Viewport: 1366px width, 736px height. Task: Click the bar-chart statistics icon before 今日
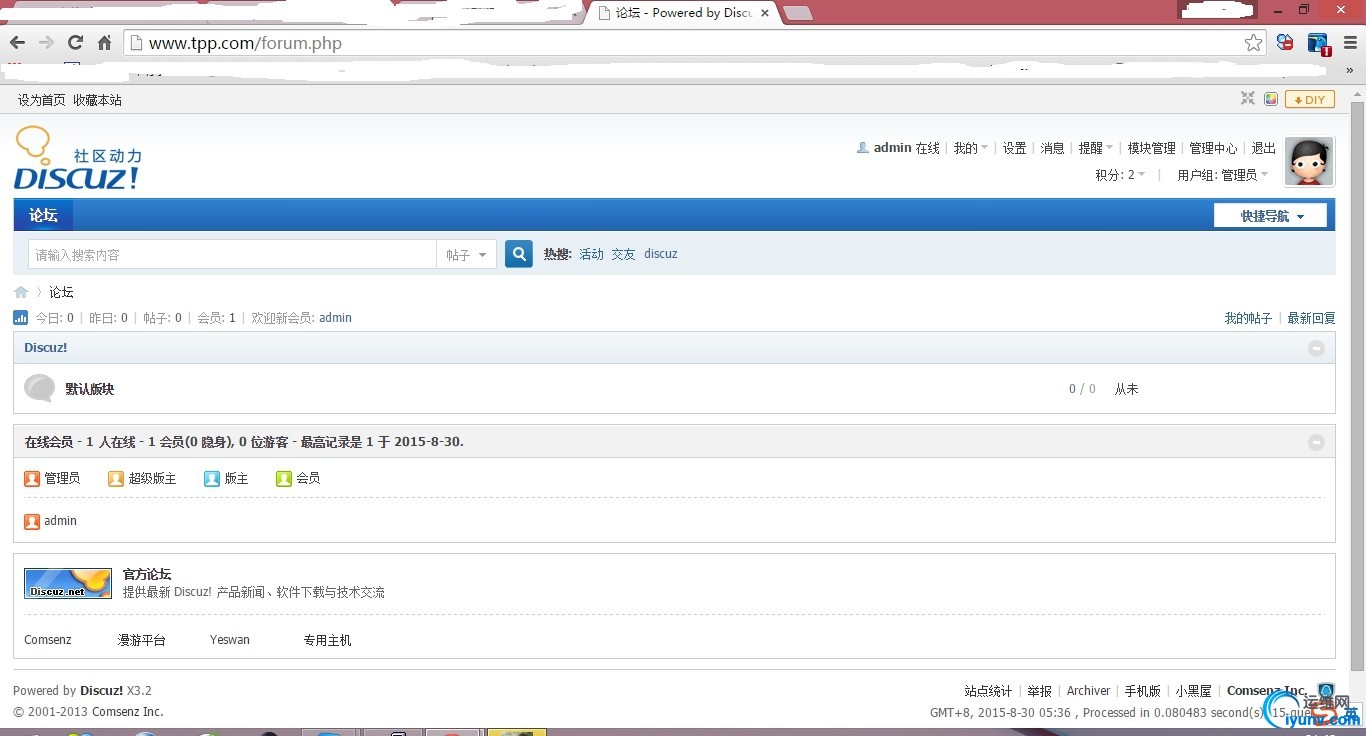pos(20,317)
